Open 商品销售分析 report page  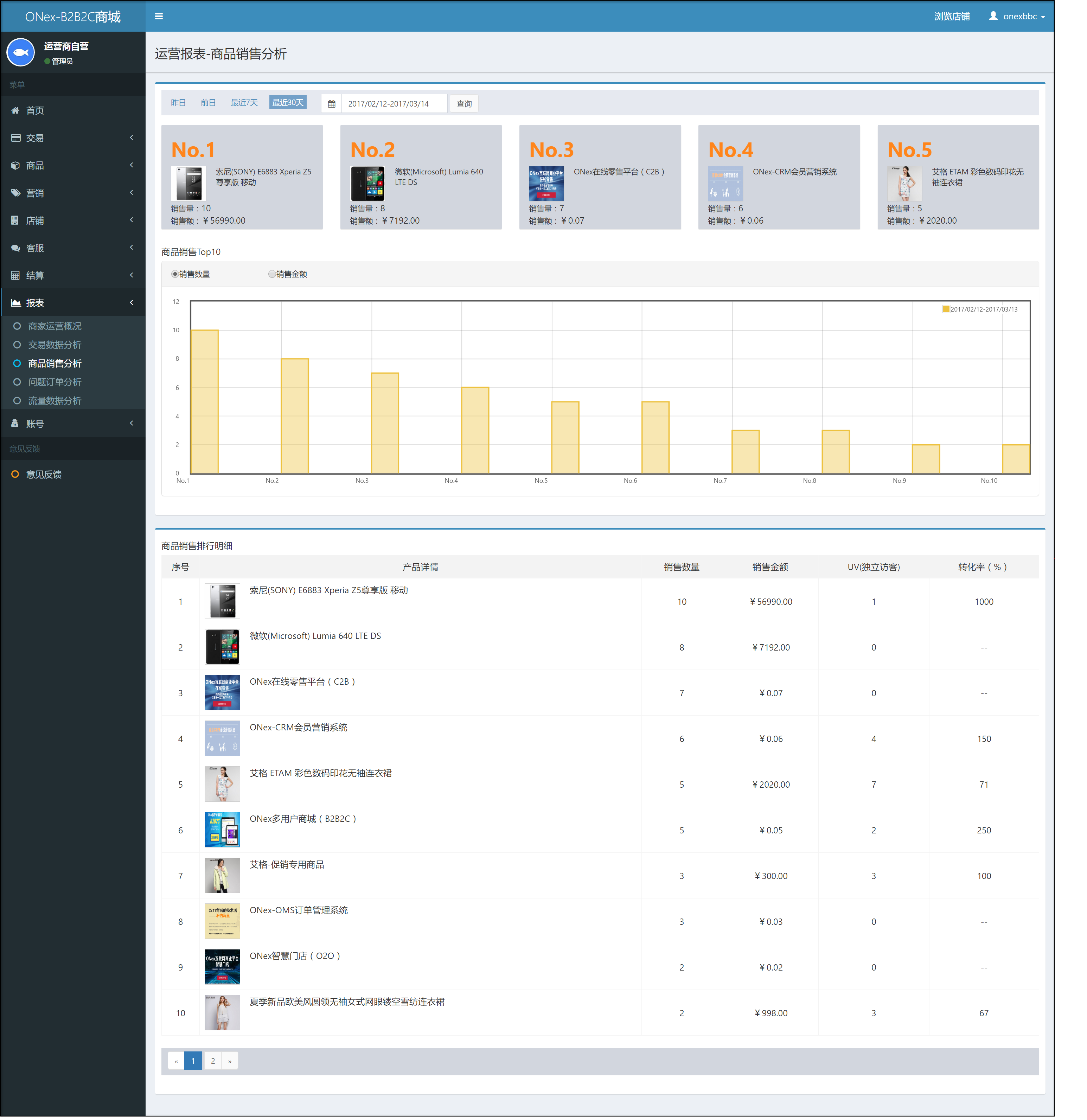coord(55,364)
